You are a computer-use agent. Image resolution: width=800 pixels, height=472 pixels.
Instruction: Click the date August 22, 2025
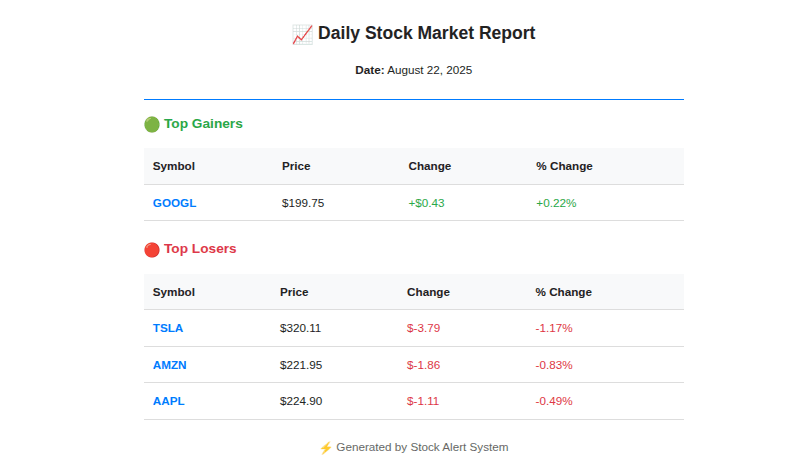[430, 70]
